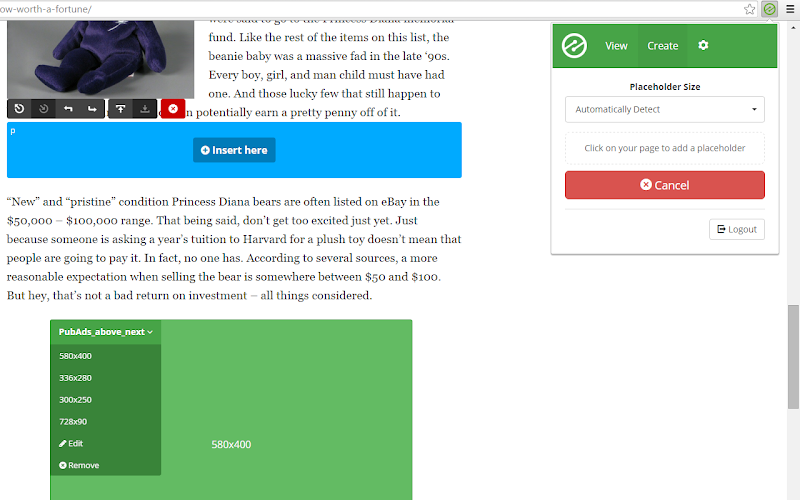This screenshot has width=800, height=500.
Task: Click the counter-clockwise history arrow icon
Action: point(19,109)
